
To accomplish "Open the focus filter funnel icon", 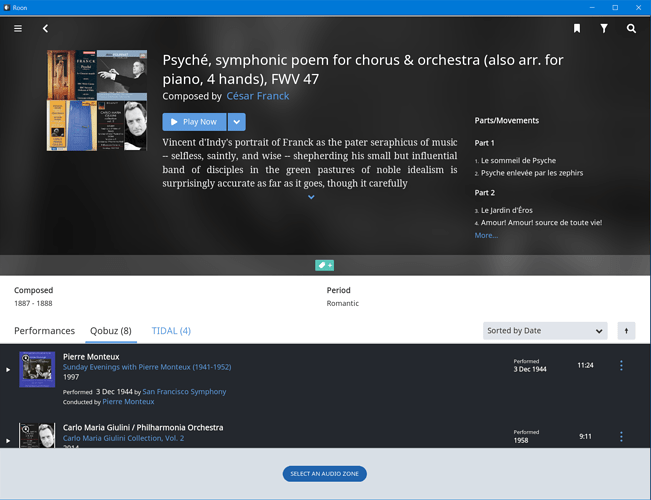I will (604, 28).
